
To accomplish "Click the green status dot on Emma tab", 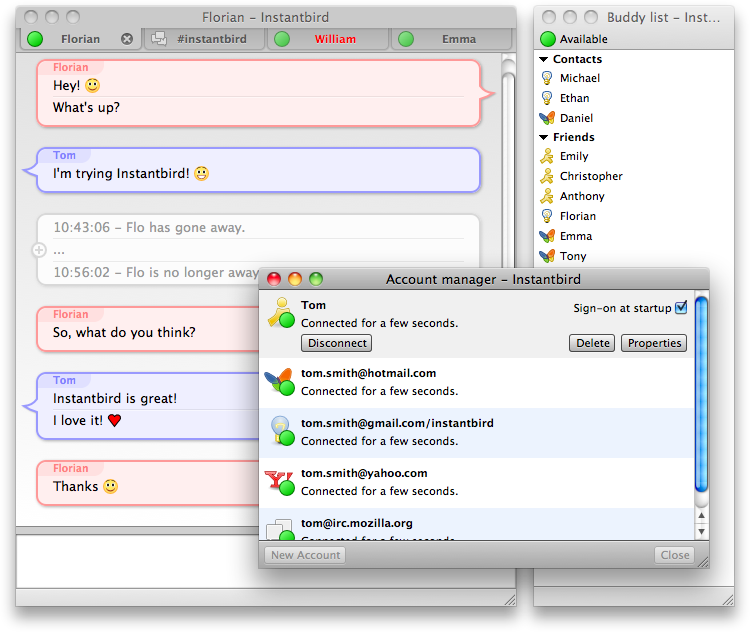I will coord(406,39).
